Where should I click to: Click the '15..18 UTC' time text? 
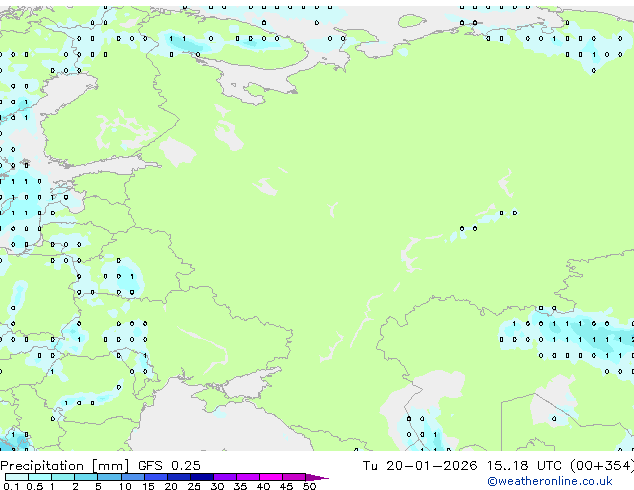[x=524, y=466]
